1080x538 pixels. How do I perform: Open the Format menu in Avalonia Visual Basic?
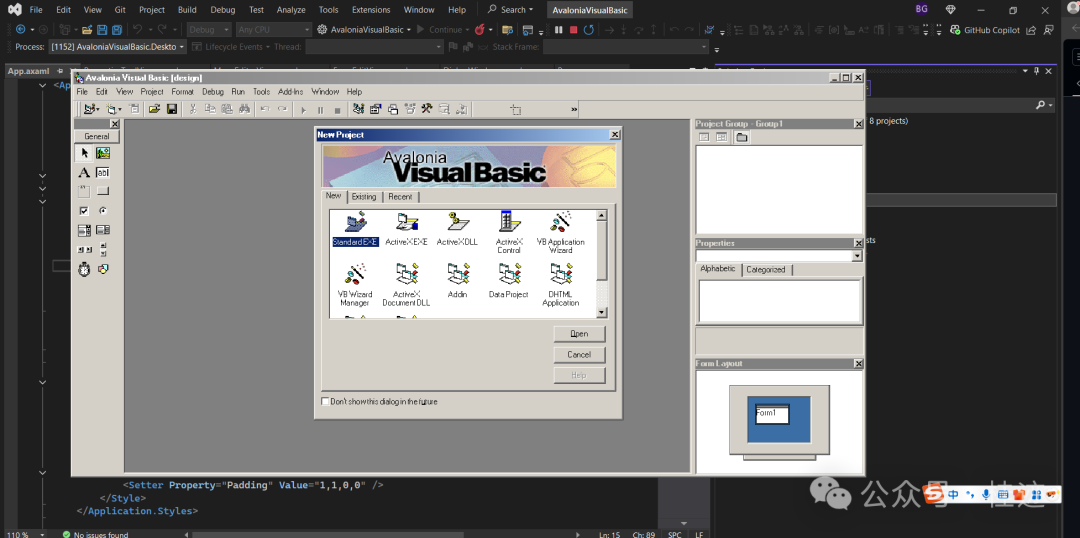[x=183, y=92]
